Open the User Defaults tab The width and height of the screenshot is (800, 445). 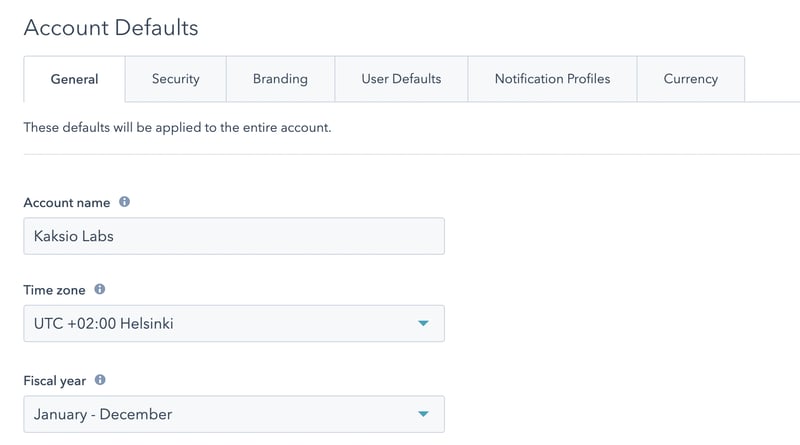401,79
